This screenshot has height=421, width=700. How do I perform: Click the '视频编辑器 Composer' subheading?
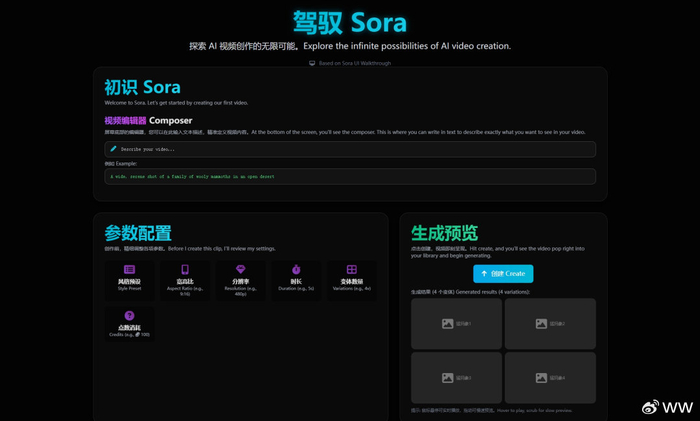tap(148, 121)
